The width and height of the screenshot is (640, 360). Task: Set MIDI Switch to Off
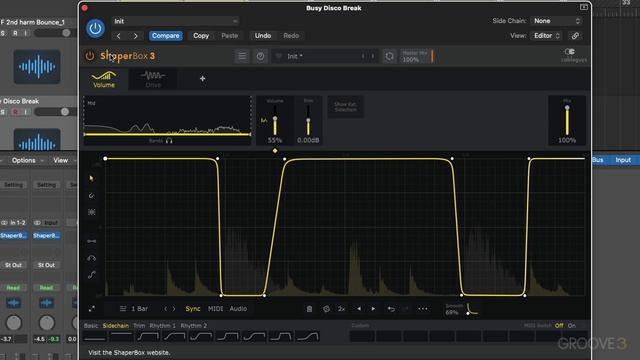[x=559, y=326]
